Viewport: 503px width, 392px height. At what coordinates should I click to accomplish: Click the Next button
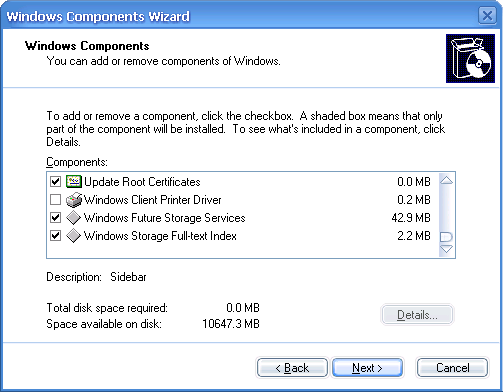click(x=367, y=368)
